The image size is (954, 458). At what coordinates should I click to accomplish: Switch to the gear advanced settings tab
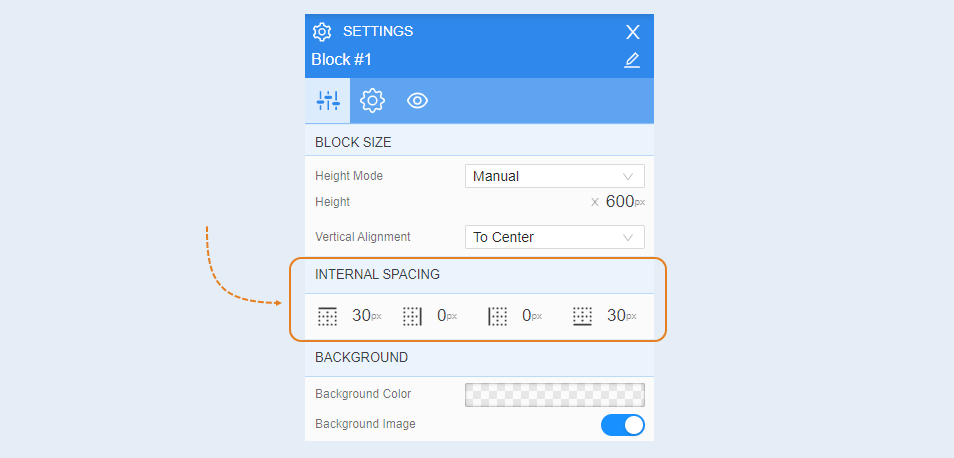pos(372,100)
